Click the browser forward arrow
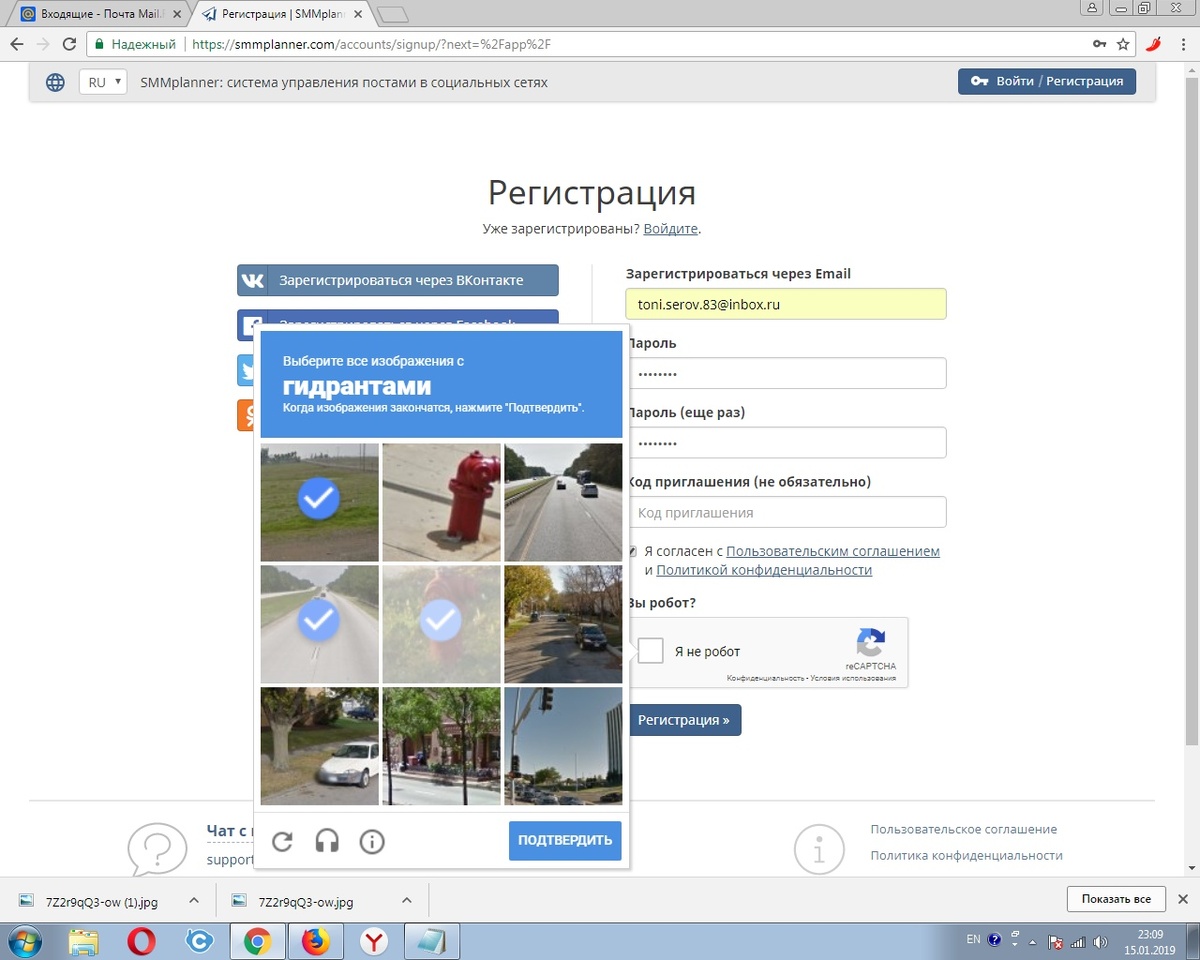1200x960 pixels. click(x=43, y=44)
